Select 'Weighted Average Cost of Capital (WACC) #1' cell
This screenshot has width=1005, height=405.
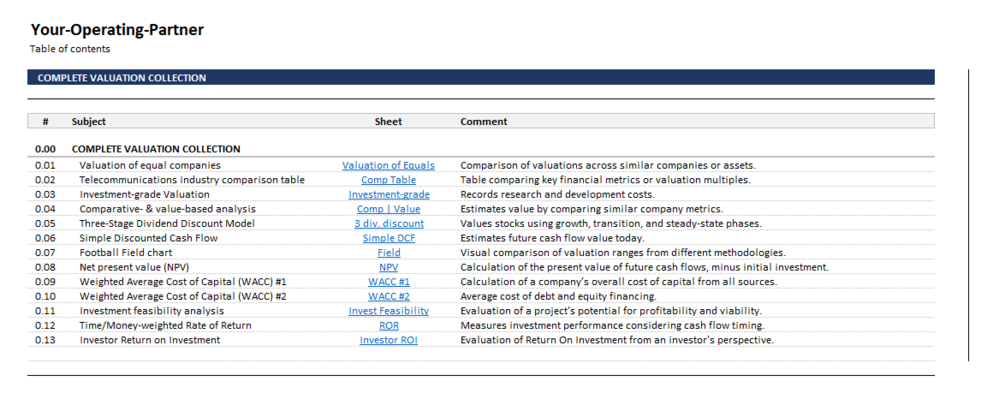tap(183, 282)
